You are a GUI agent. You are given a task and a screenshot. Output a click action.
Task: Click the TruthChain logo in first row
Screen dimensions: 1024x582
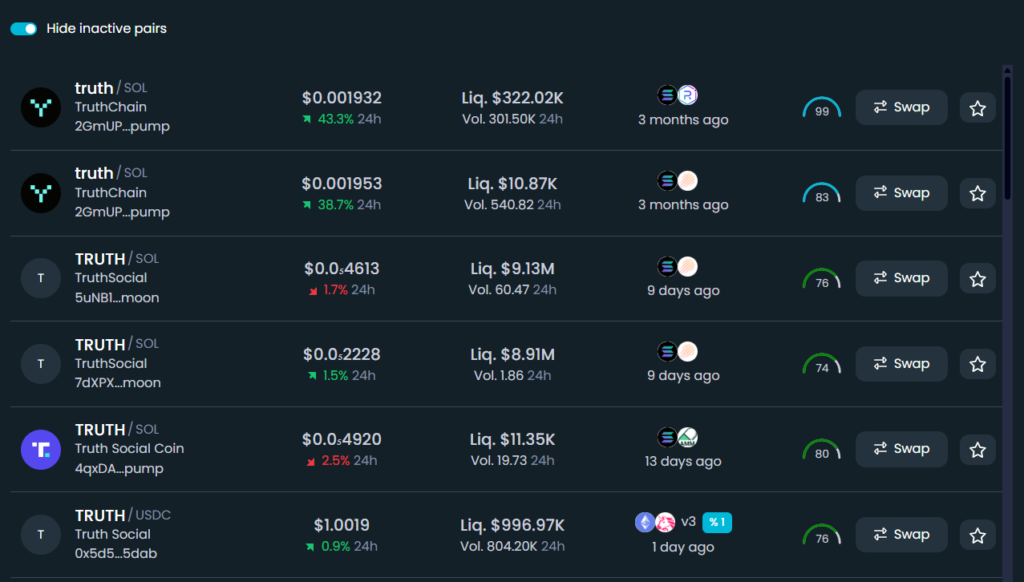point(41,107)
